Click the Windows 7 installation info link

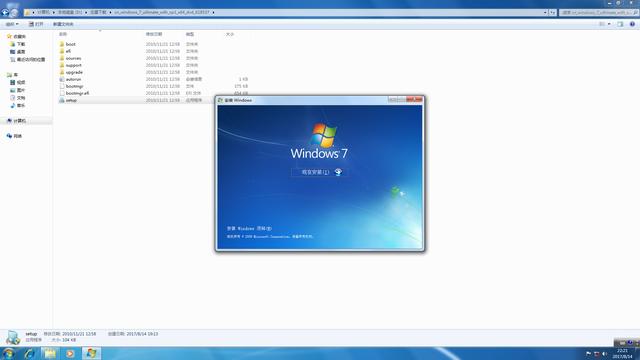(x=249, y=229)
